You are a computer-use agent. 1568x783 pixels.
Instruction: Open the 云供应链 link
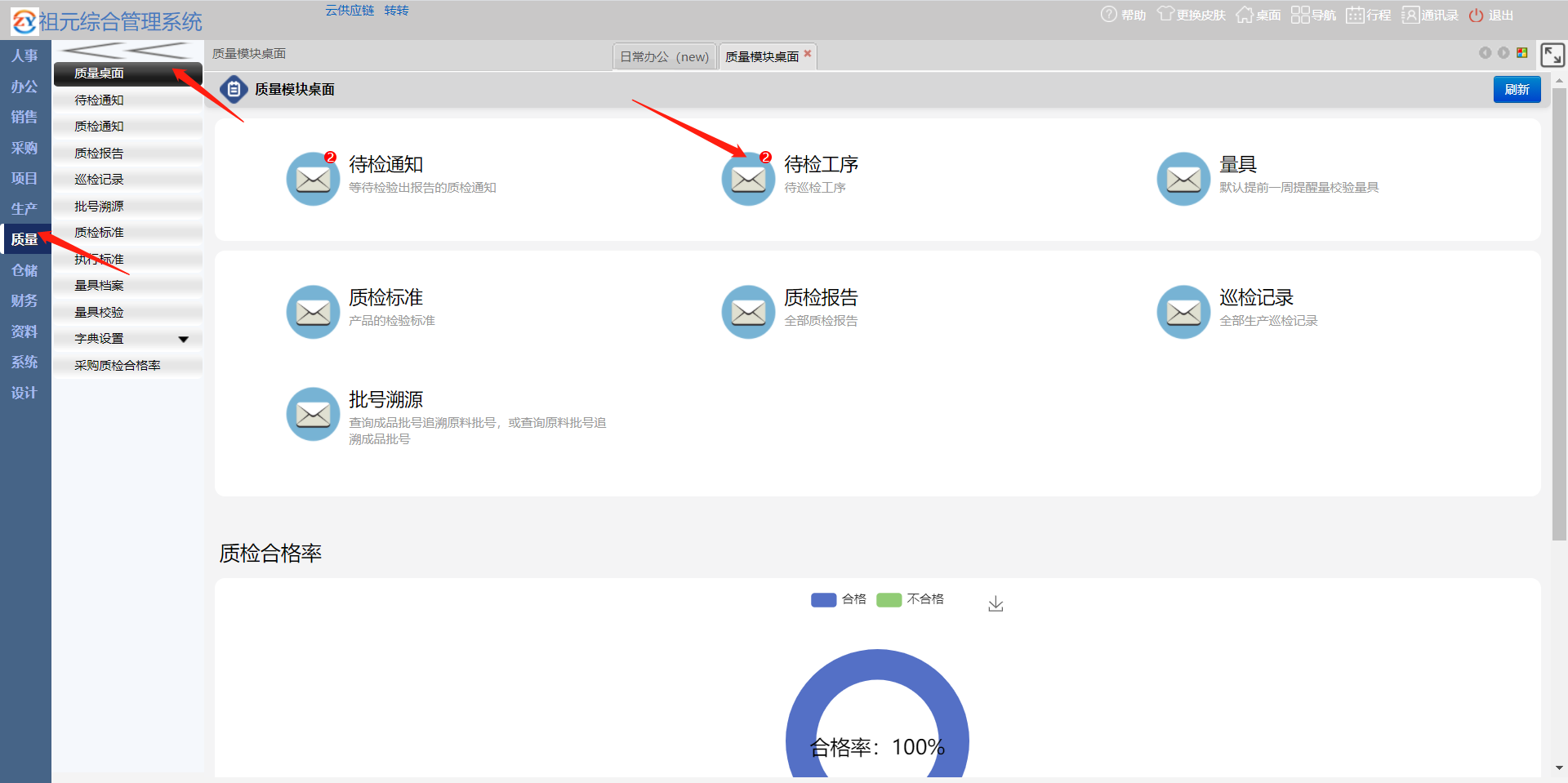350,11
